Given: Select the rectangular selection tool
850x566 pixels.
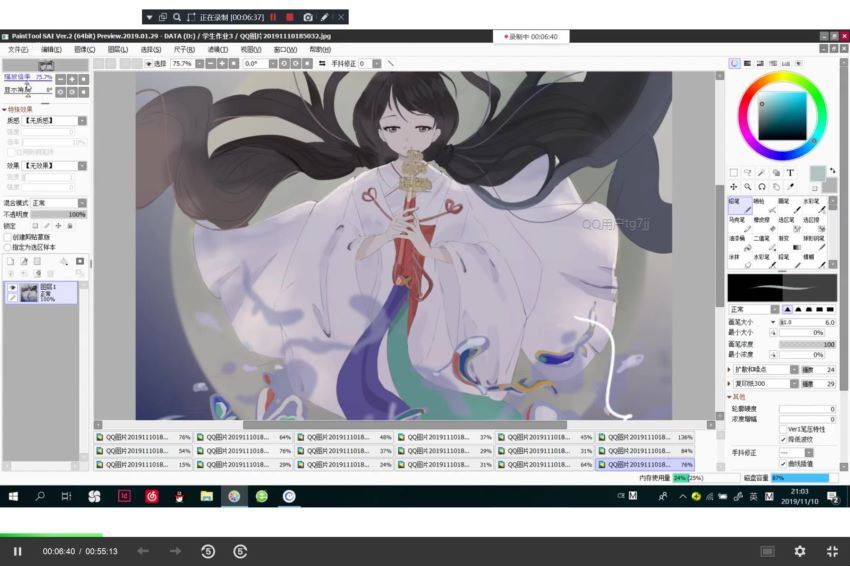Looking at the screenshot, I should click(733, 173).
